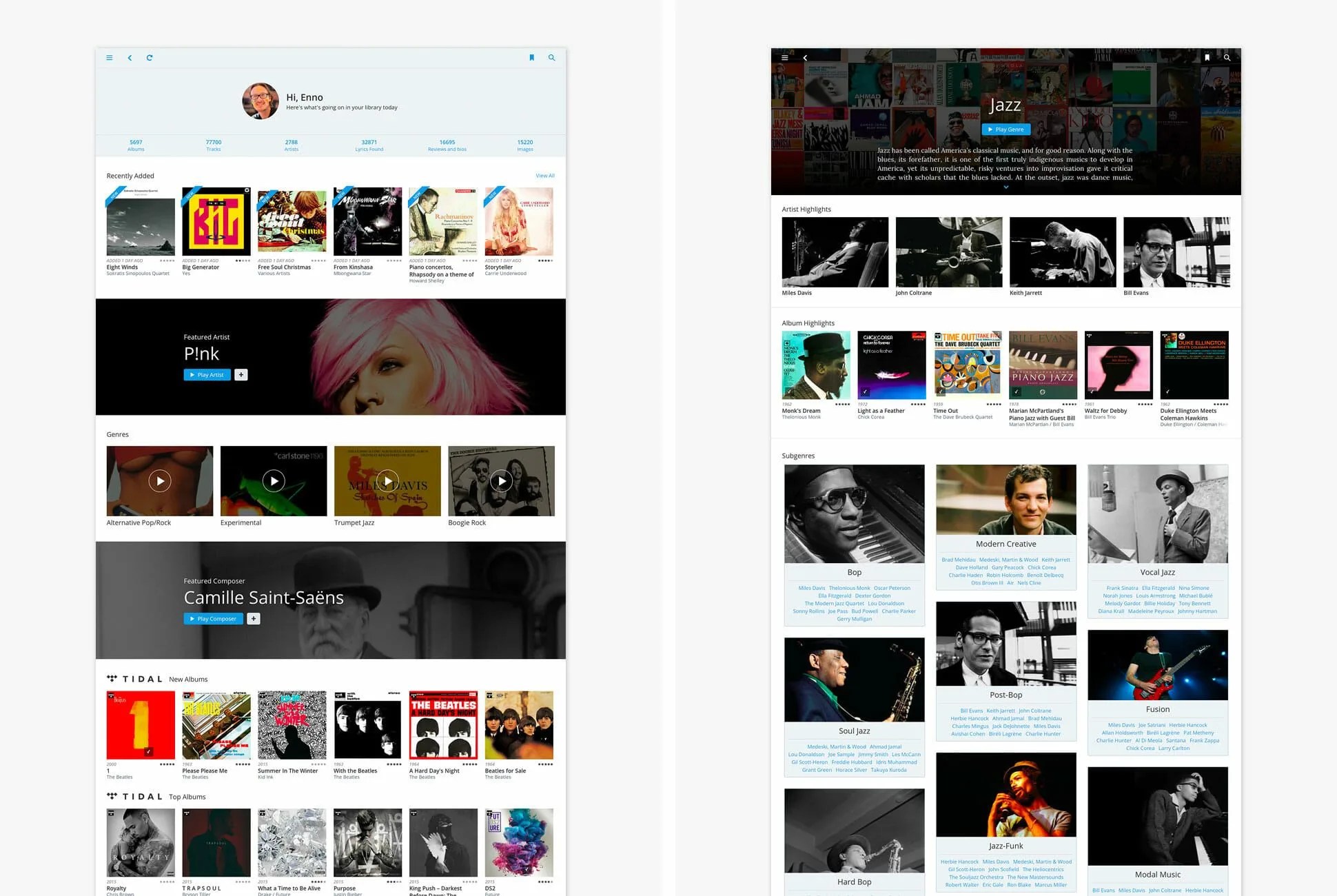Screen dimensions: 1337x896
Task: Open the 2788 Artists stat tab
Action: tap(292, 145)
